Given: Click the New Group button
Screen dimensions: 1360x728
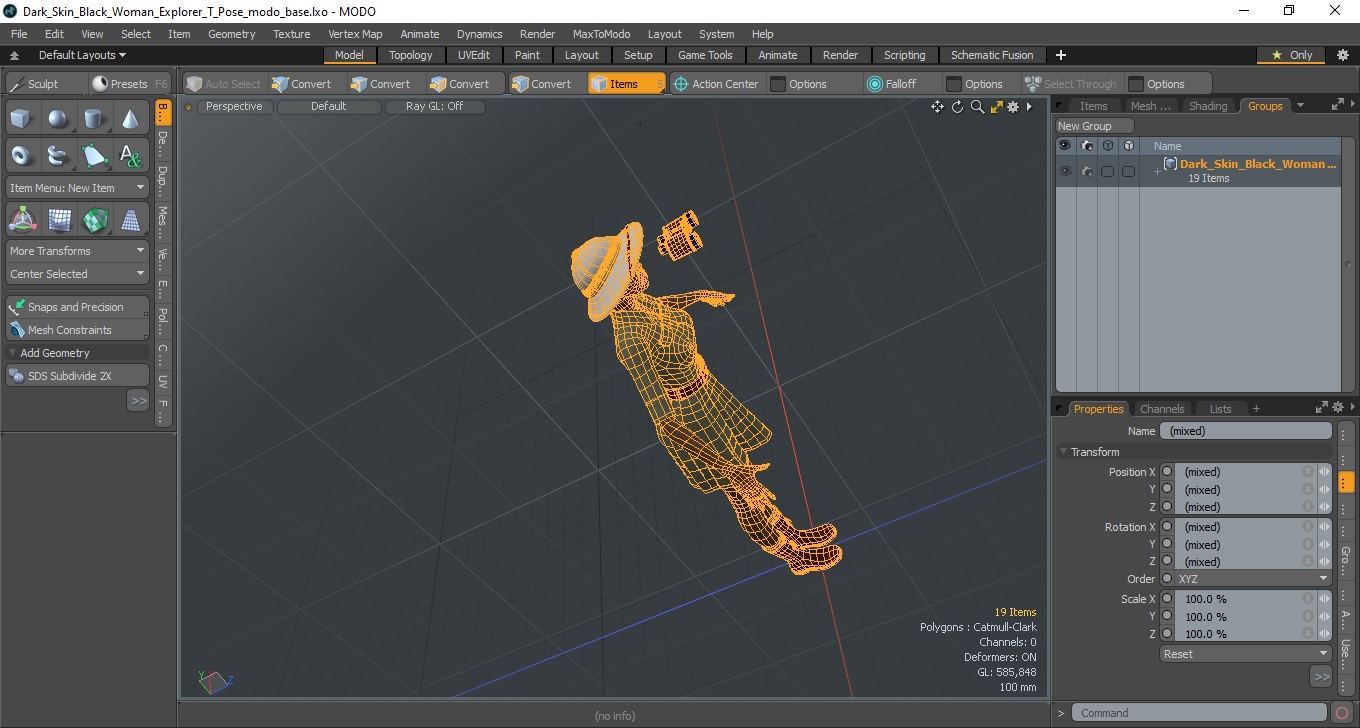Looking at the screenshot, I should [1095, 126].
